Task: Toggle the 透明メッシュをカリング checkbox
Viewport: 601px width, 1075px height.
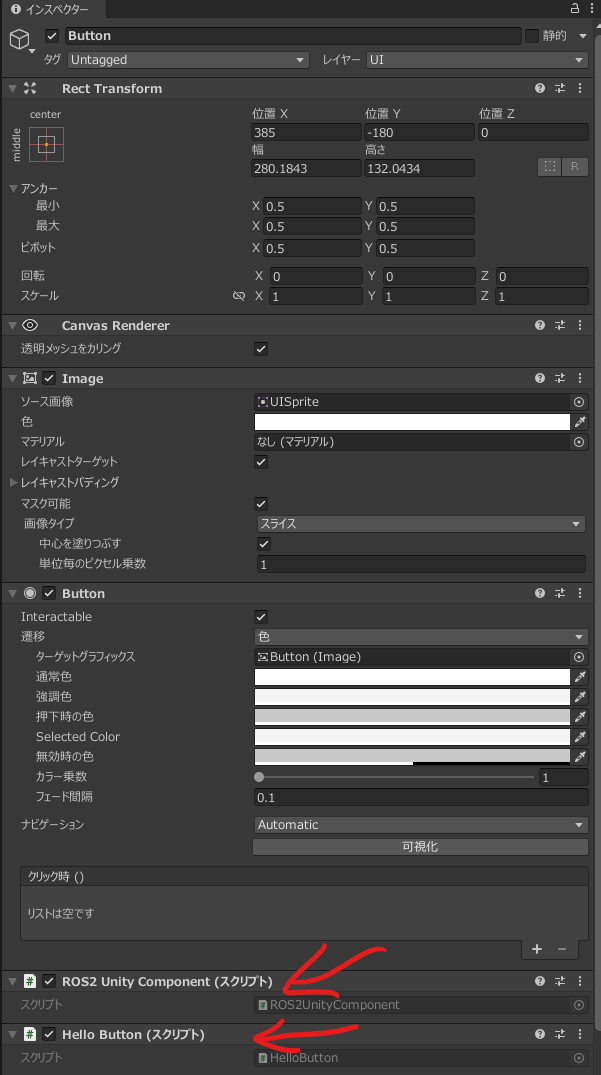Action: [x=261, y=349]
